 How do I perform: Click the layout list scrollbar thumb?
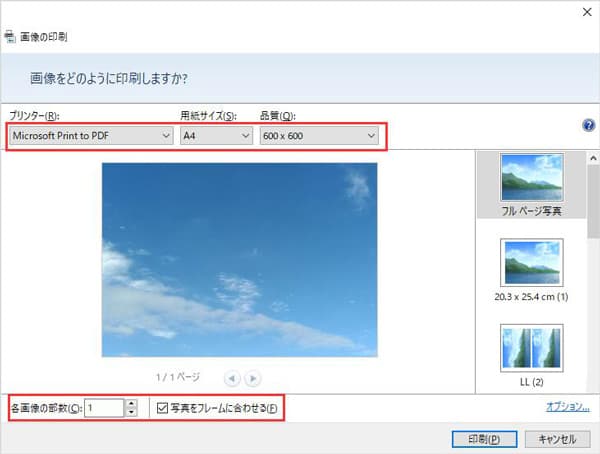[593, 201]
